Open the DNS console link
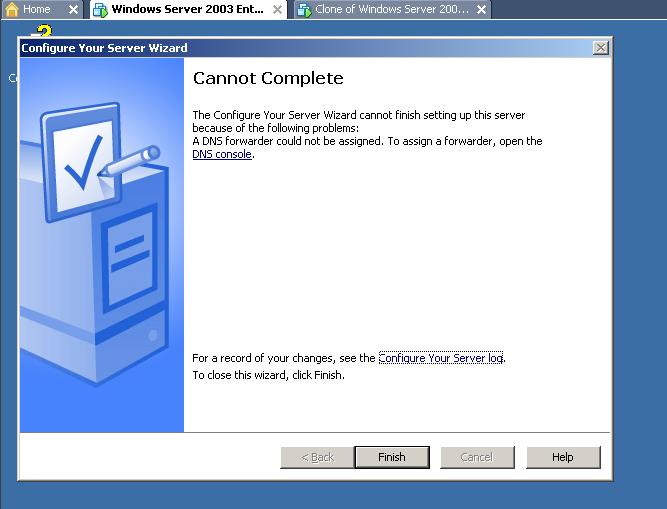Image resolution: width=667 pixels, height=509 pixels. click(222, 154)
